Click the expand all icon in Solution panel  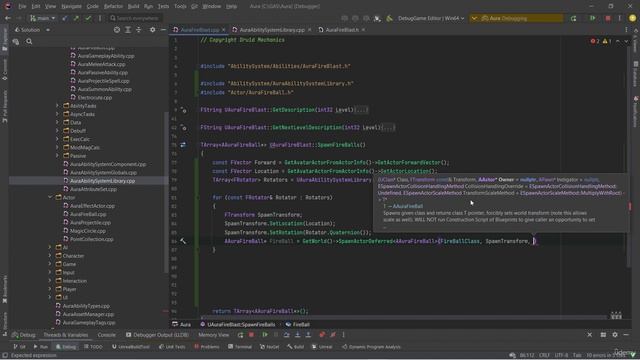pyautogui.click(x=128, y=30)
